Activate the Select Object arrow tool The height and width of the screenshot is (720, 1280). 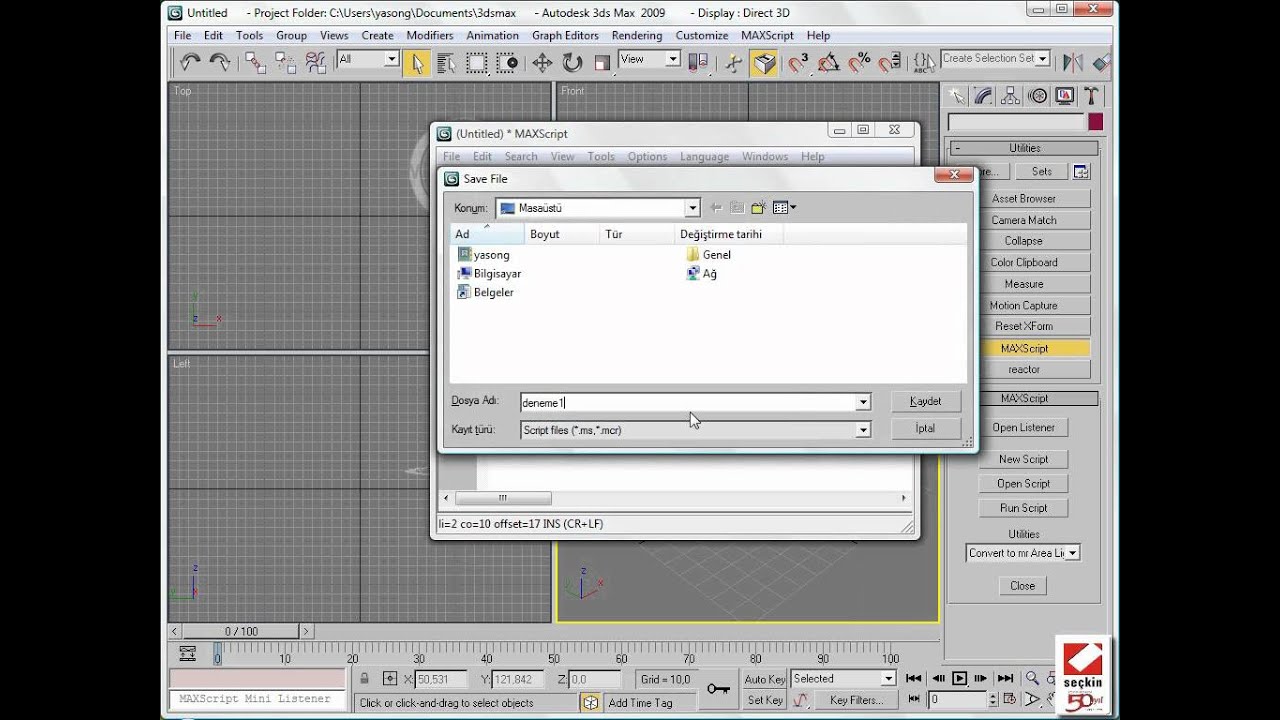point(417,63)
